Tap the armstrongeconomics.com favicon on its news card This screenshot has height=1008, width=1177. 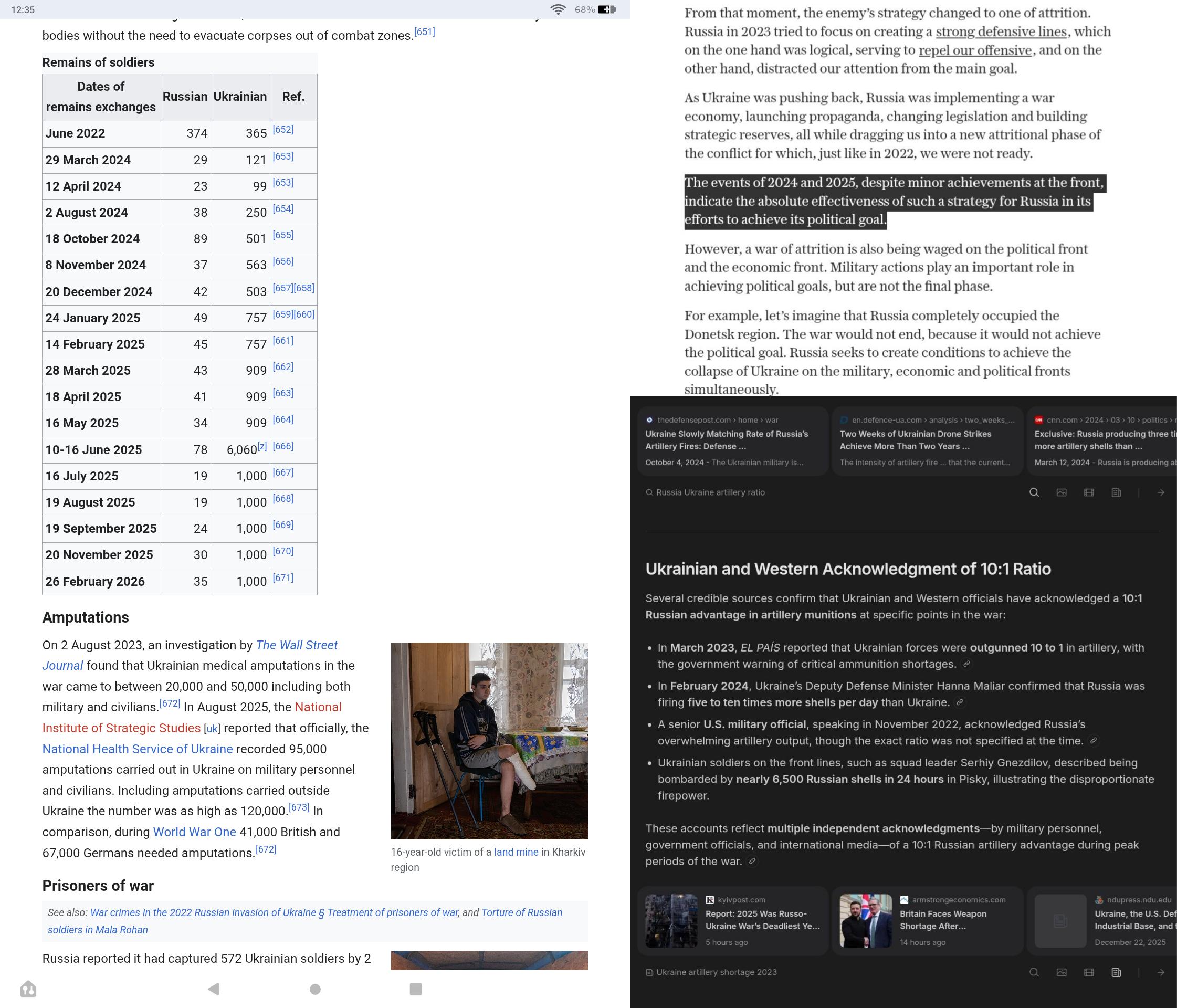(x=905, y=899)
